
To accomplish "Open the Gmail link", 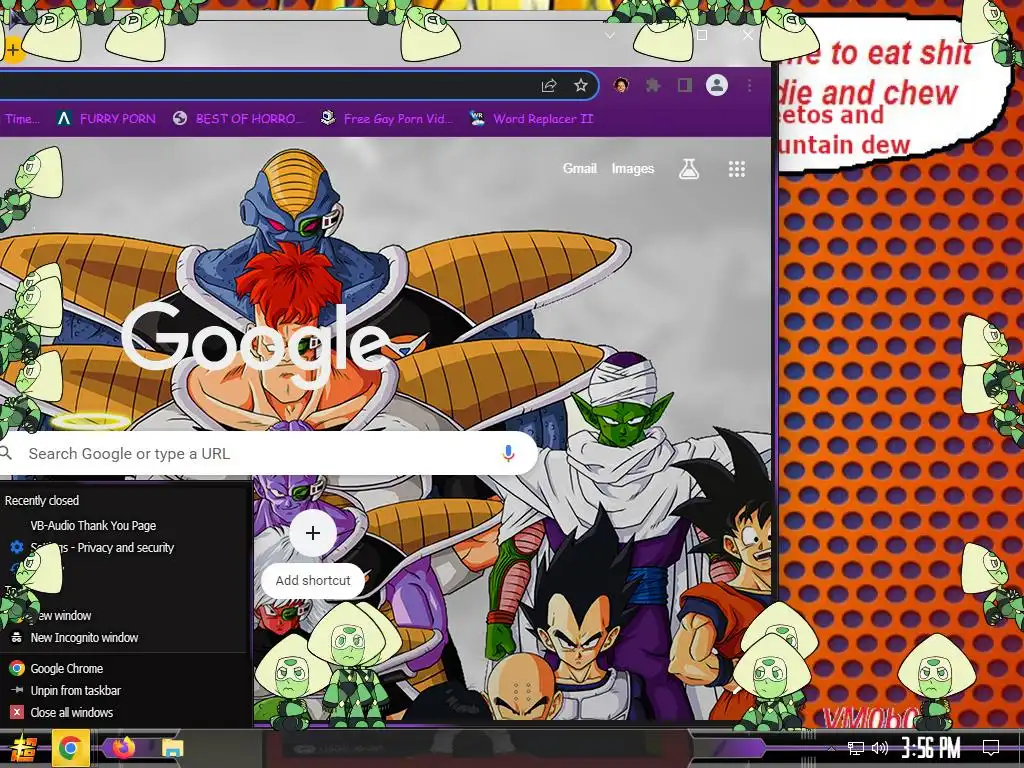I will click(580, 168).
